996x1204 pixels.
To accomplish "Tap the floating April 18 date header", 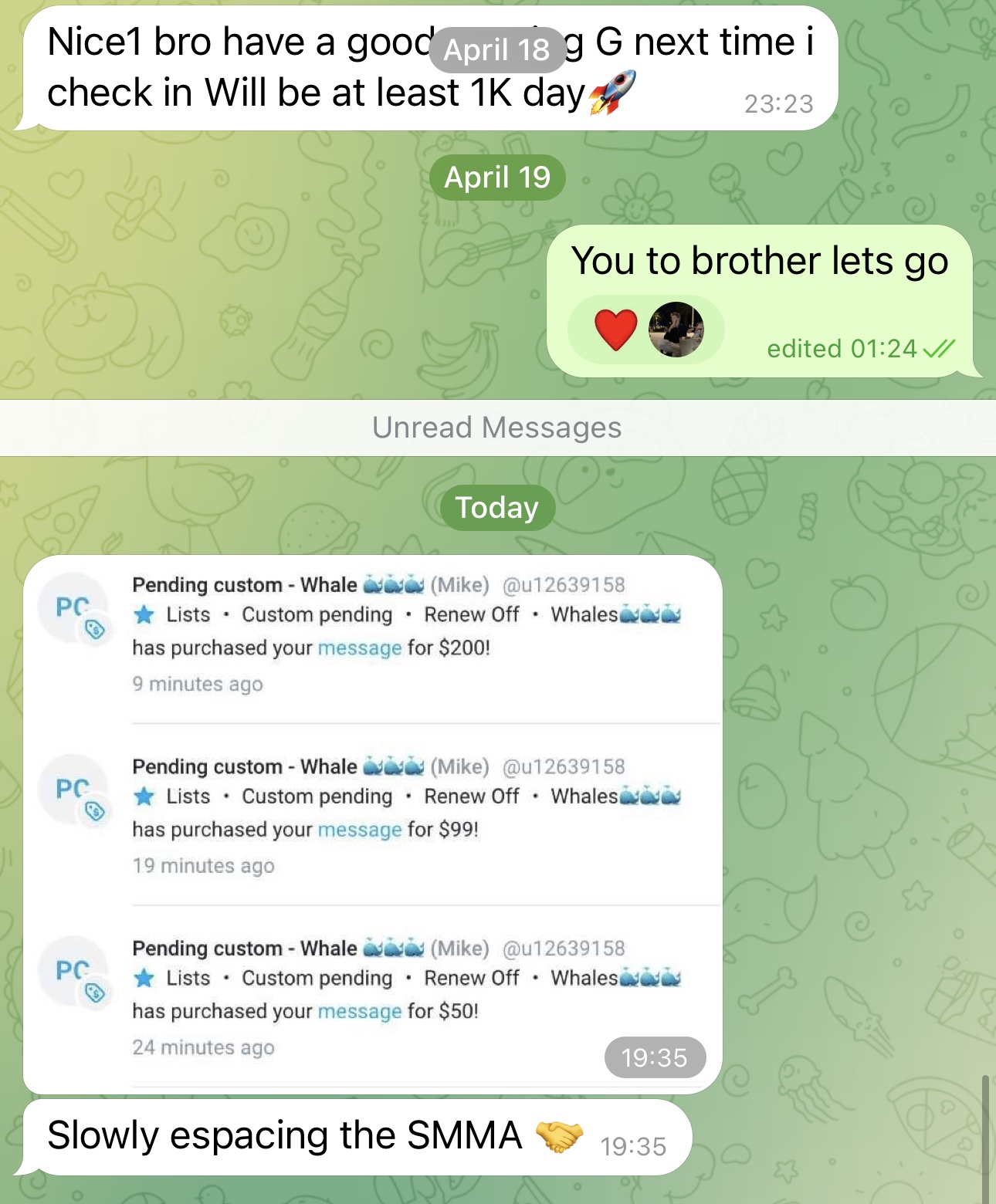I will pyautogui.click(x=497, y=50).
